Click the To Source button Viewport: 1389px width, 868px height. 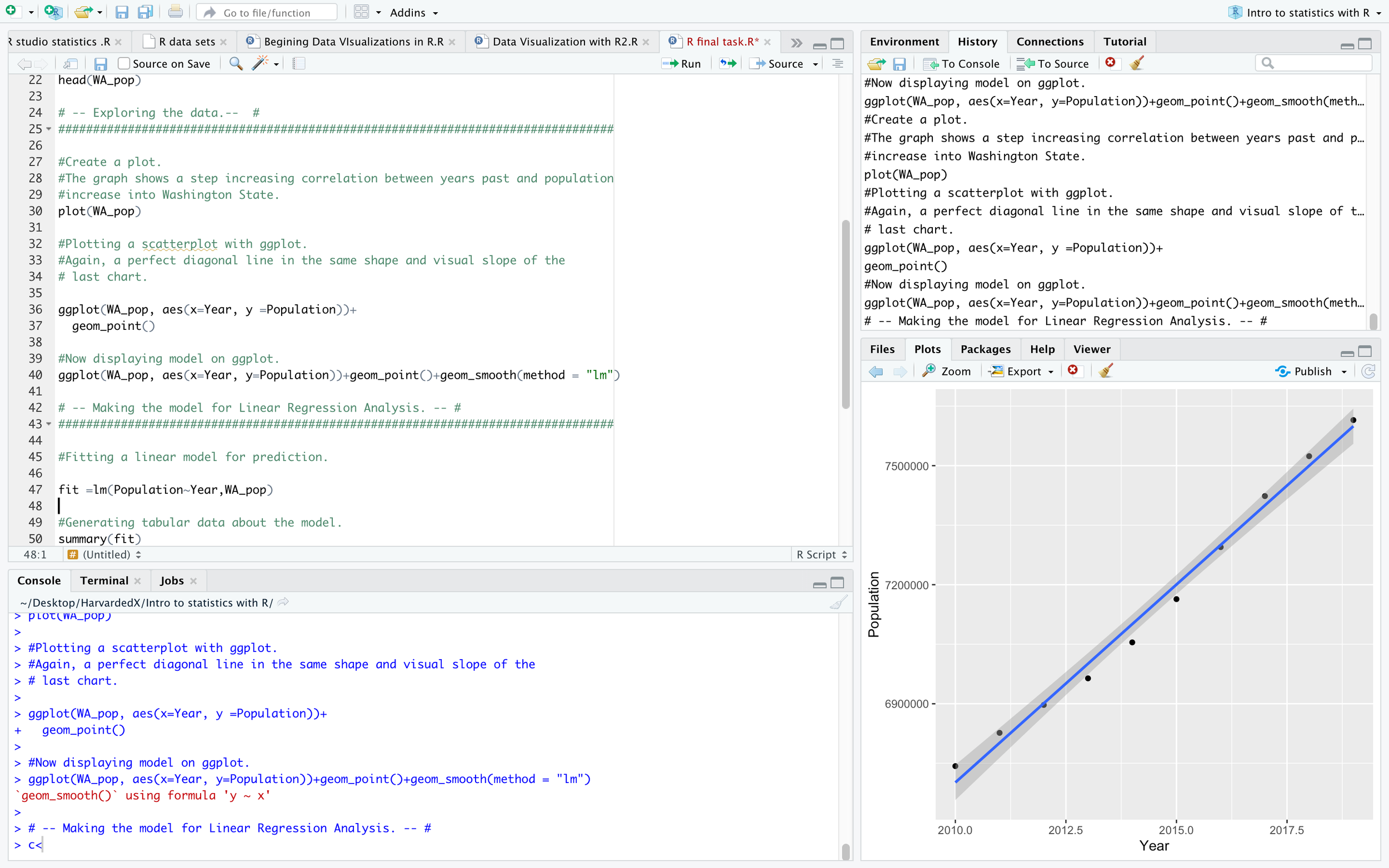(1053, 64)
